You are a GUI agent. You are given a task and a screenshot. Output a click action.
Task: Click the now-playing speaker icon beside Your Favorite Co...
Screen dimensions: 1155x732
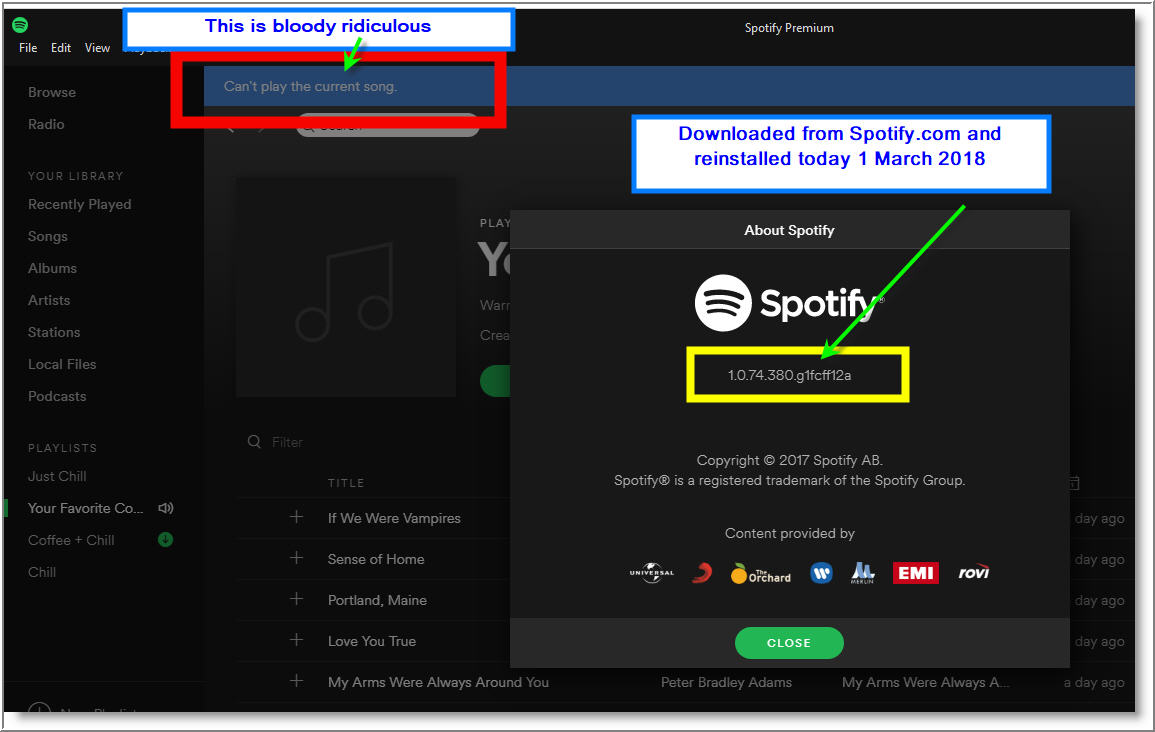tap(166, 508)
